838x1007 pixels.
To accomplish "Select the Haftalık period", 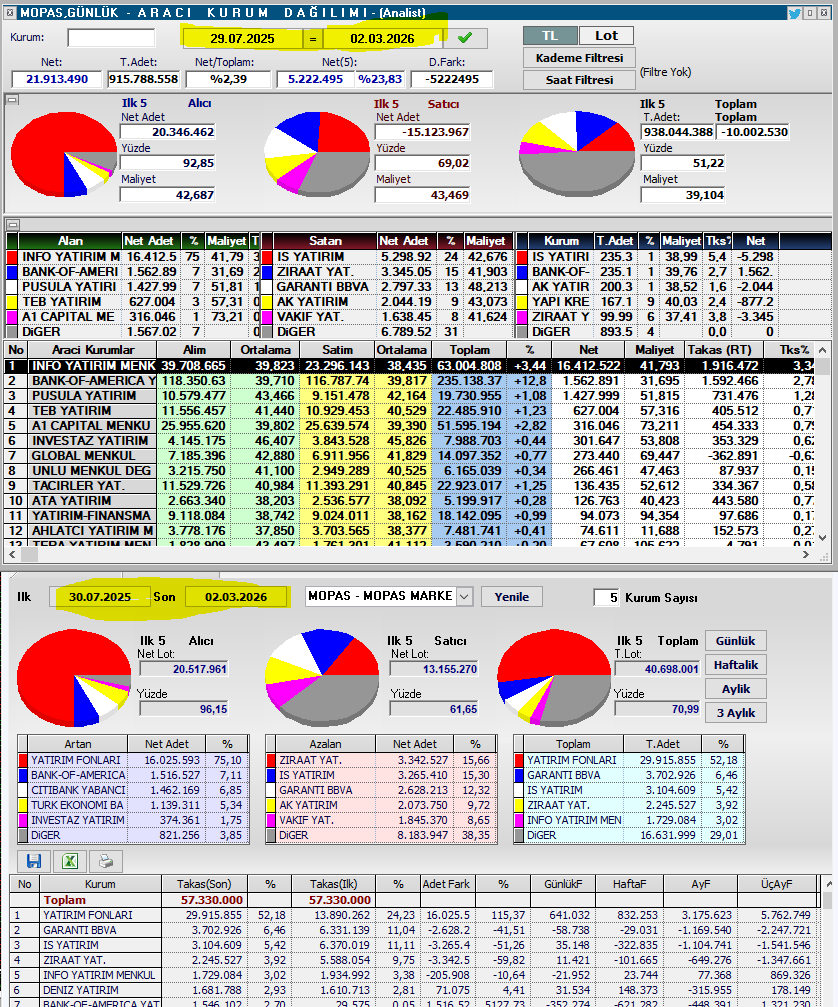I will pyautogui.click(x=735, y=665).
